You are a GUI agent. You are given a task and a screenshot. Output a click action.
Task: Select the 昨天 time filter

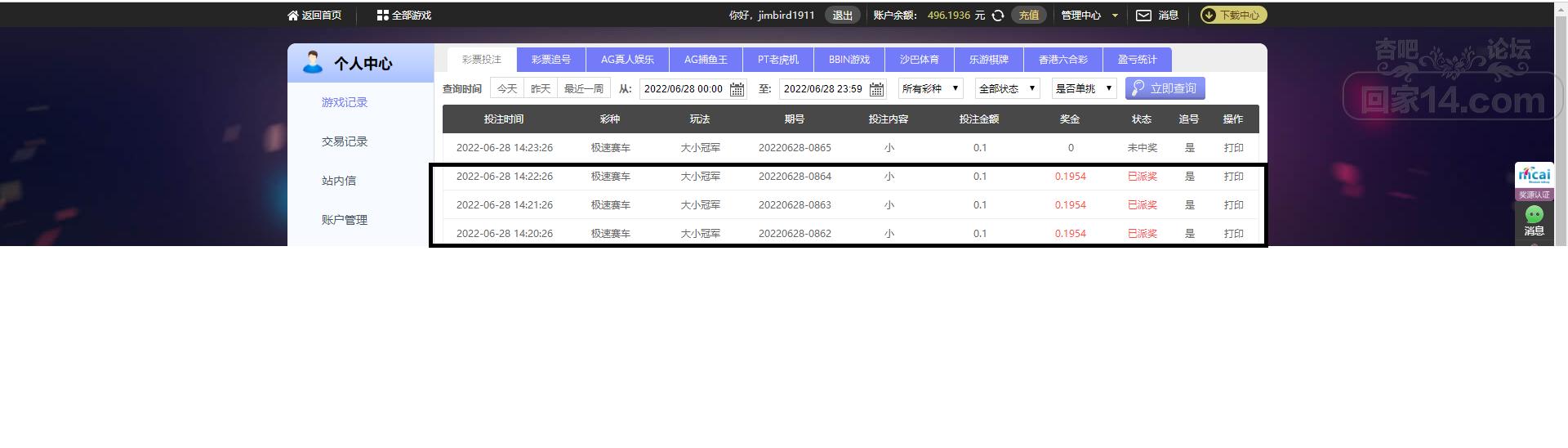(x=541, y=89)
